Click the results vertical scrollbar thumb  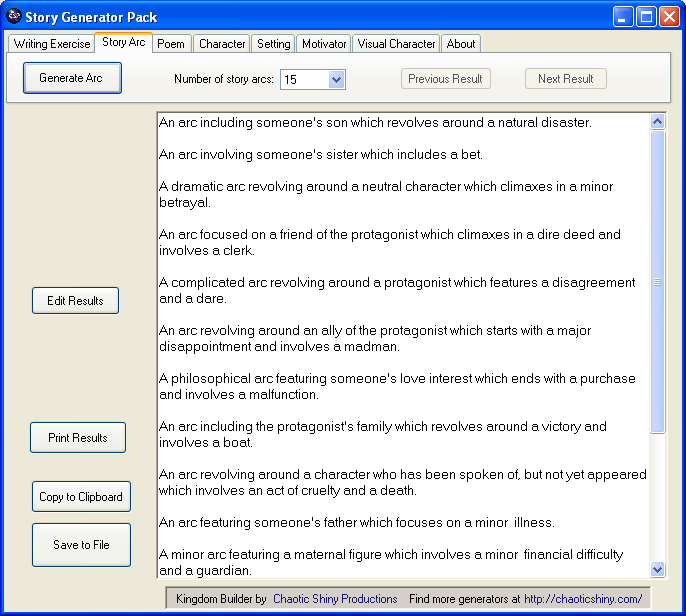658,282
